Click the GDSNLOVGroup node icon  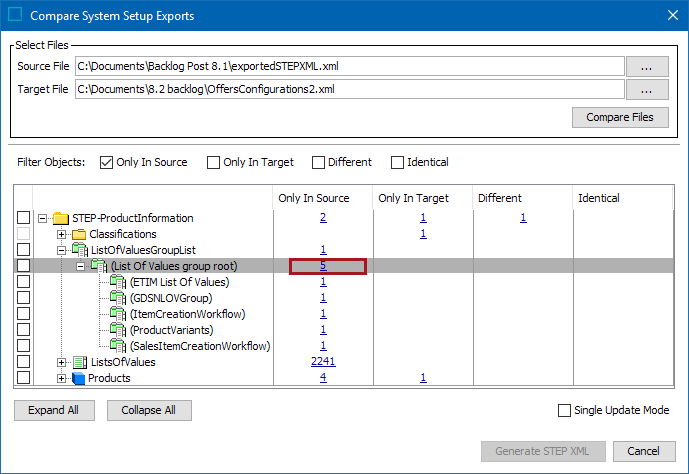tap(118, 298)
